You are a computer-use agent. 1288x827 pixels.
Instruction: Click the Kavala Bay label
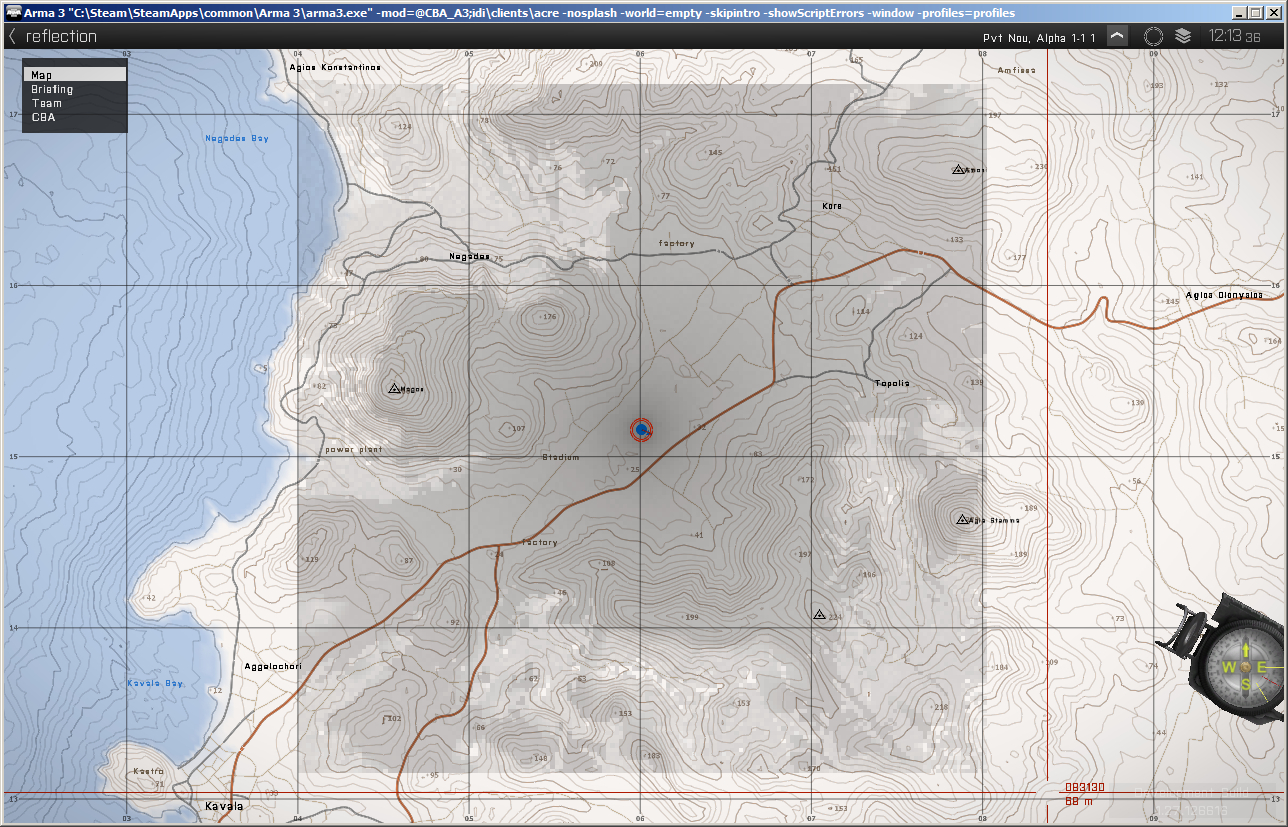(x=155, y=683)
